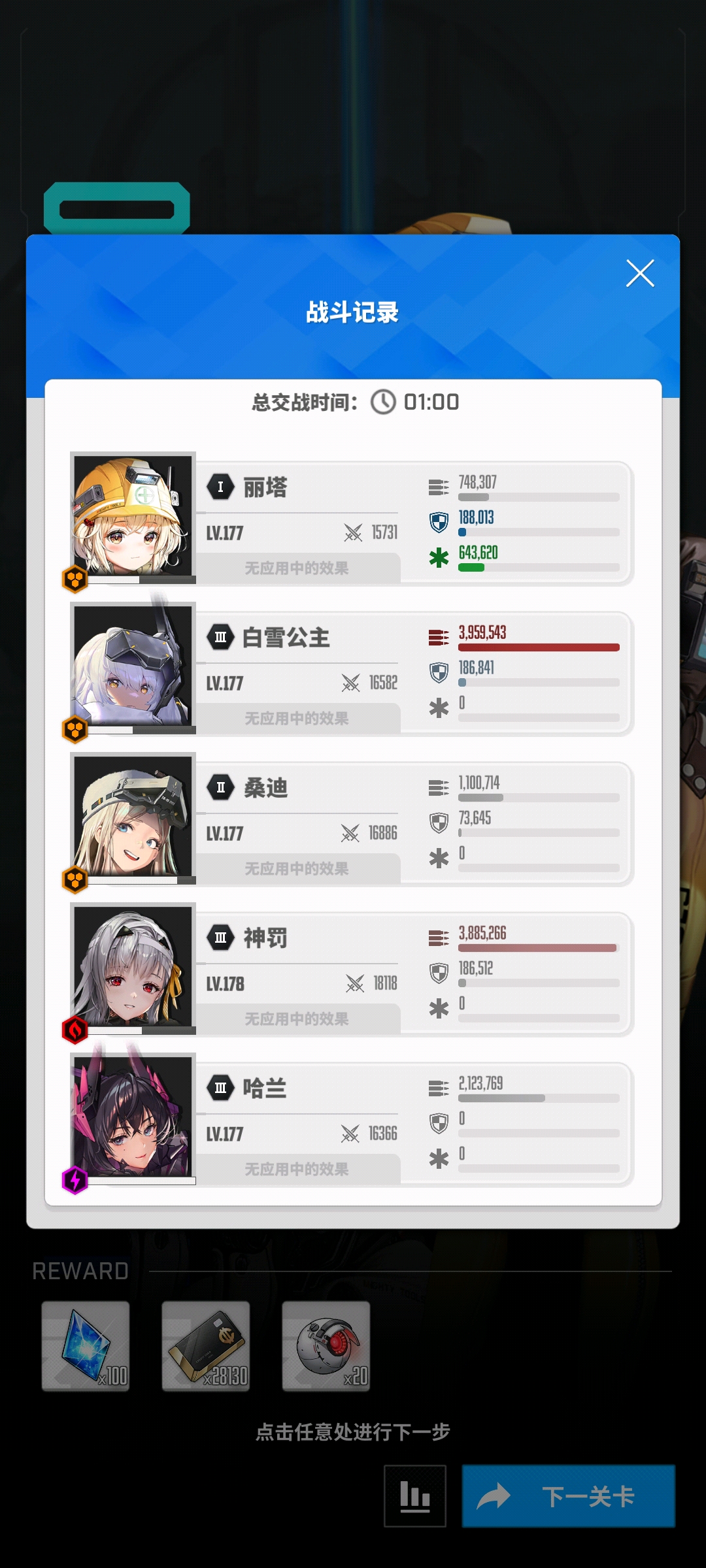Click the crossed swords icon beside 18118
This screenshot has width=706, height=1568.
[x=355, y=983]
